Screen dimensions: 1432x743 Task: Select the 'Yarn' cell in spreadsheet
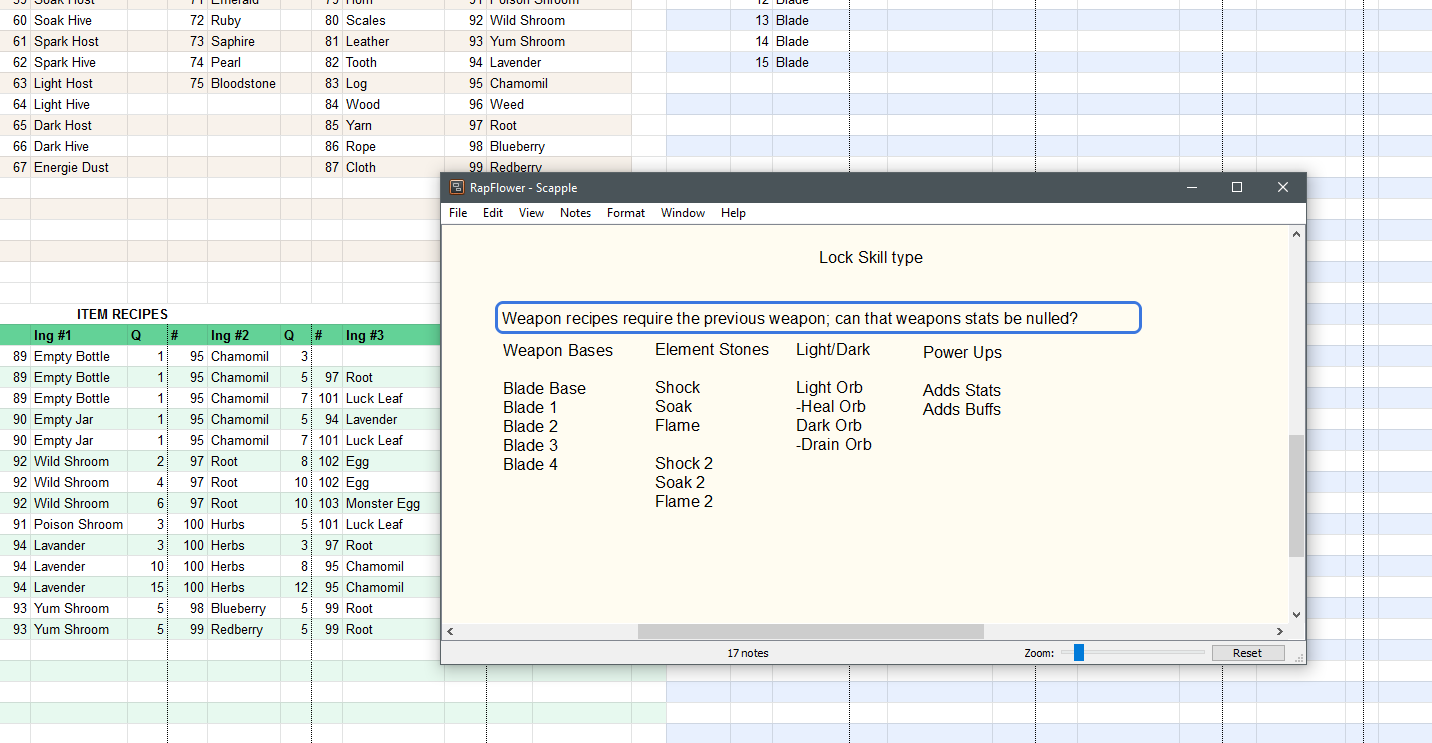[394, 125]
